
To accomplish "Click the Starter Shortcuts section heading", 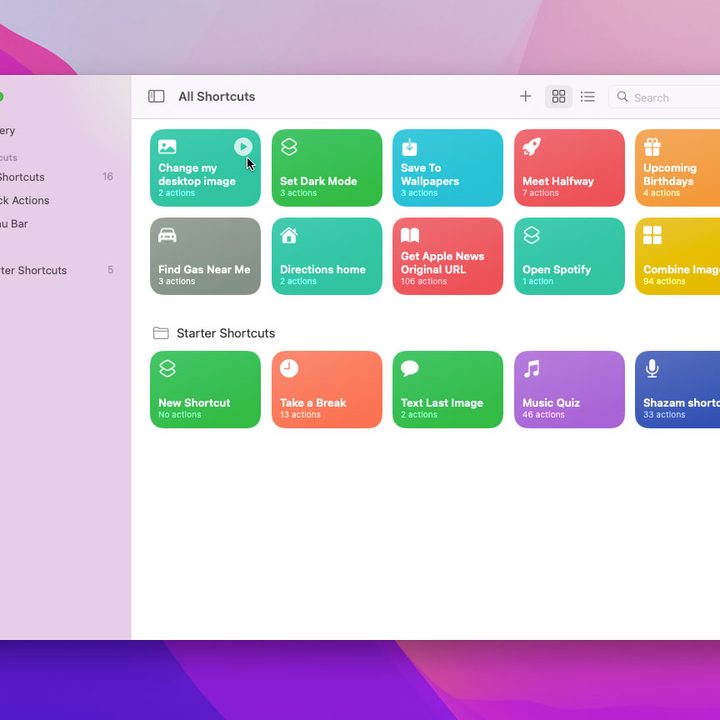I will (225, 333).
